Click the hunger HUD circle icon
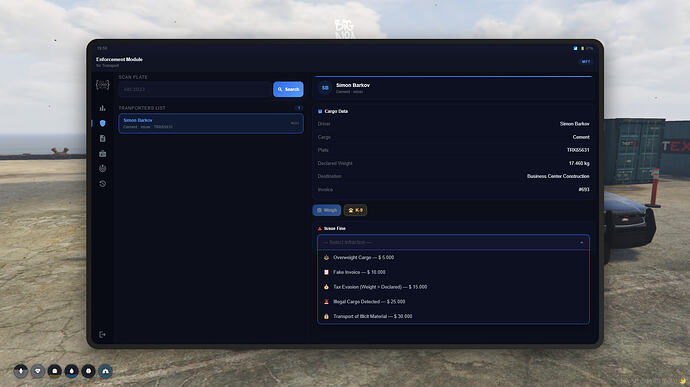Image resolution: width=690 pixels, height=387 pixels. coord(55,371)
